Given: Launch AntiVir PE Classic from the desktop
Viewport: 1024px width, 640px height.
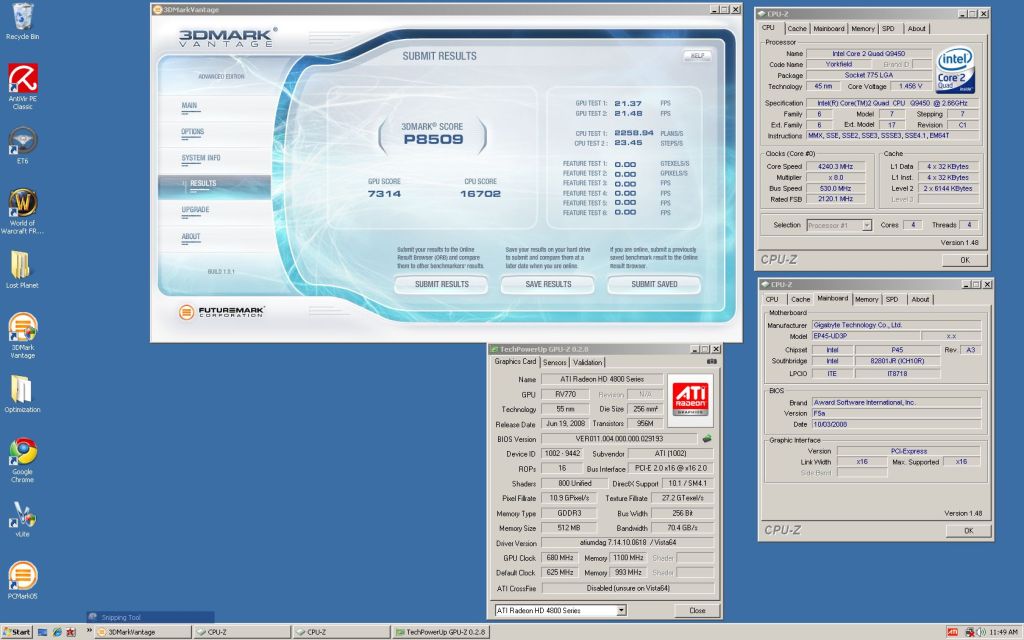Looking at the screenshot, I should click(x=22, y=86).
